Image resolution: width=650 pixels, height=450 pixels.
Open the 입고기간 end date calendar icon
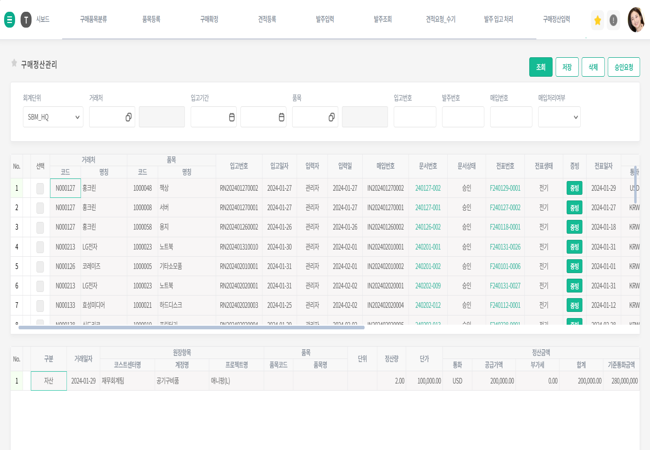point(281,117)
